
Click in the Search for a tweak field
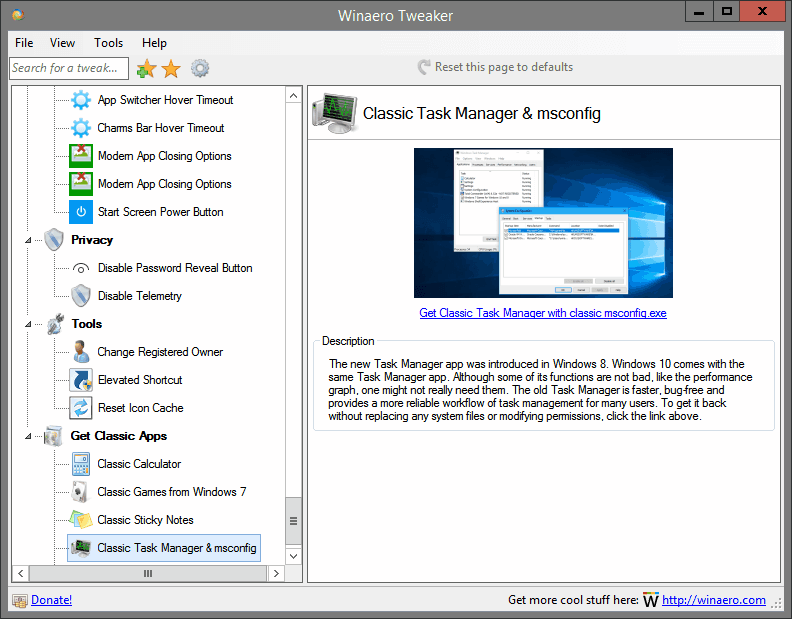point(69,68)
